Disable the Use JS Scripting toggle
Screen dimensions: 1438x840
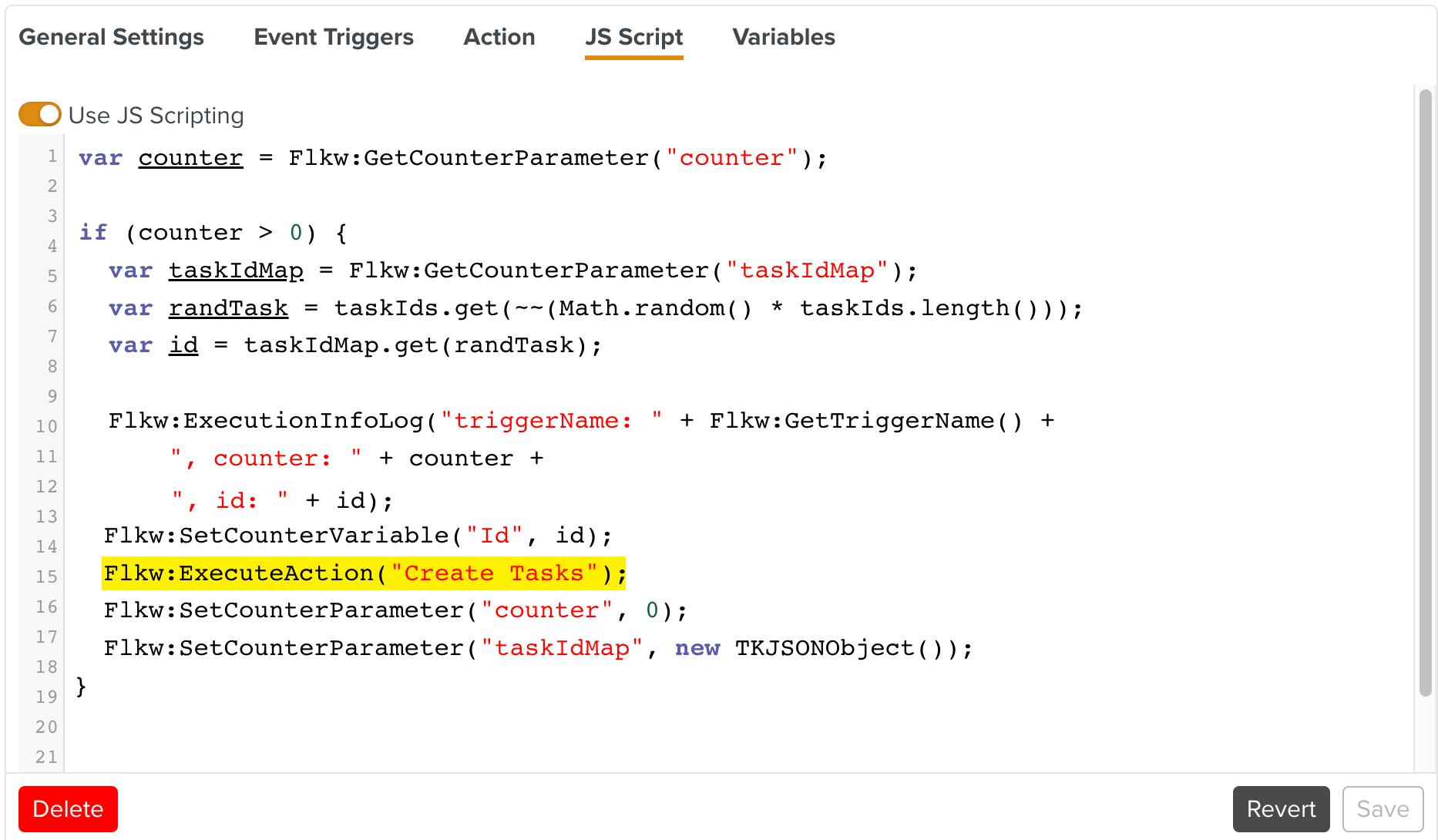(39, 114)
